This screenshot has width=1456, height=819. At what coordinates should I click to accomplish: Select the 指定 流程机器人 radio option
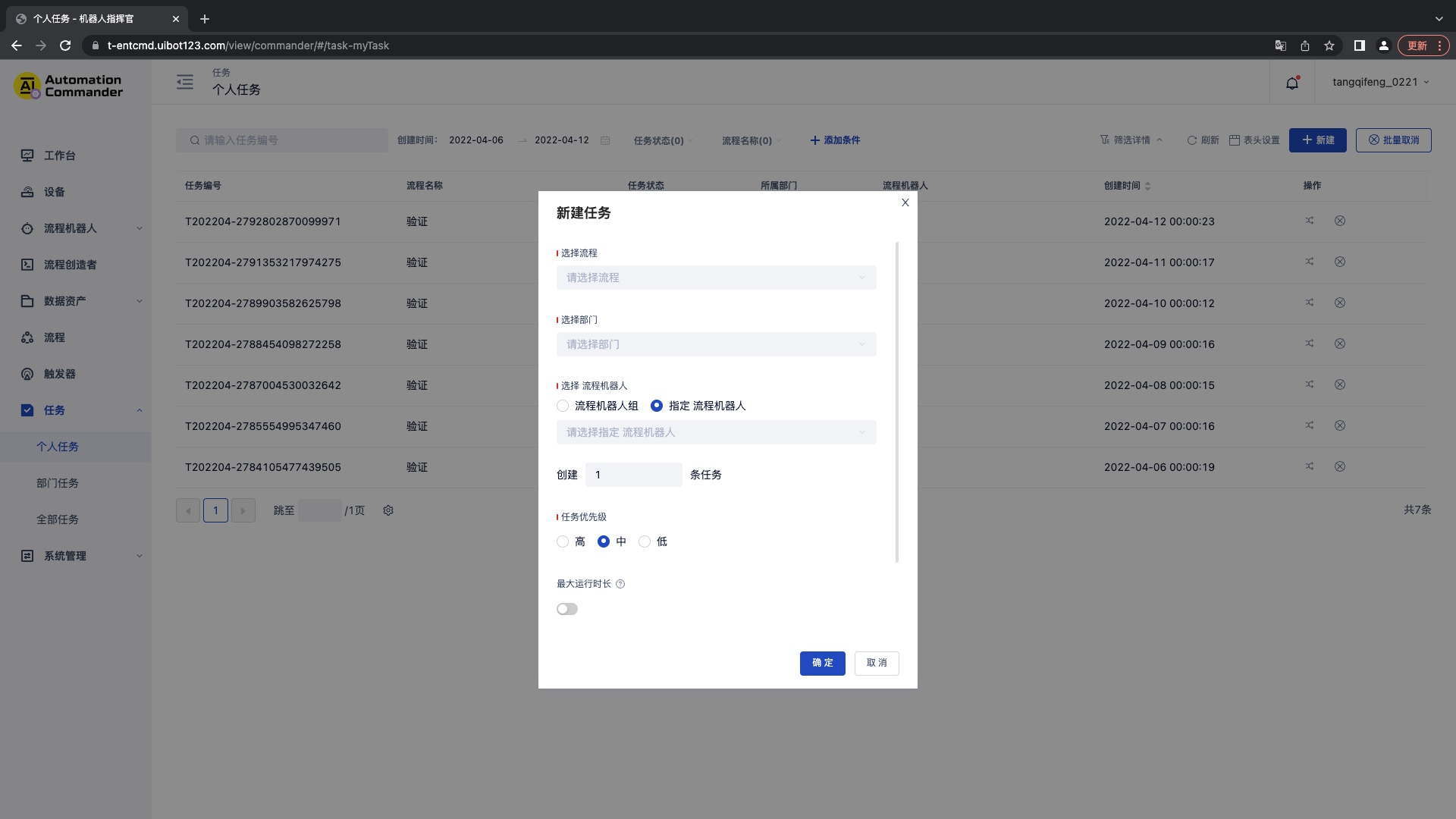tap(657, 406)
